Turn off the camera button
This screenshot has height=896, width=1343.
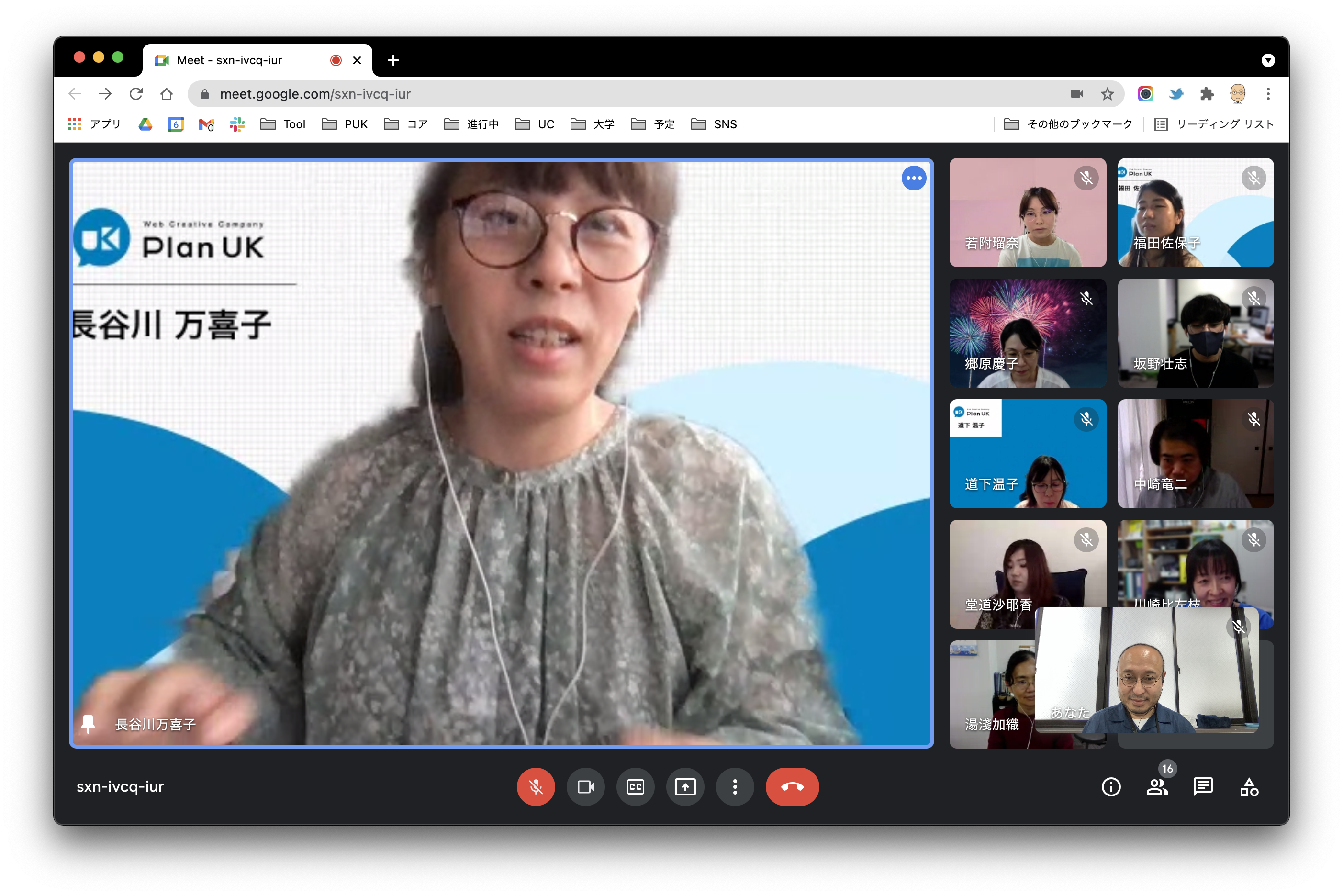[x=585, y=787]
